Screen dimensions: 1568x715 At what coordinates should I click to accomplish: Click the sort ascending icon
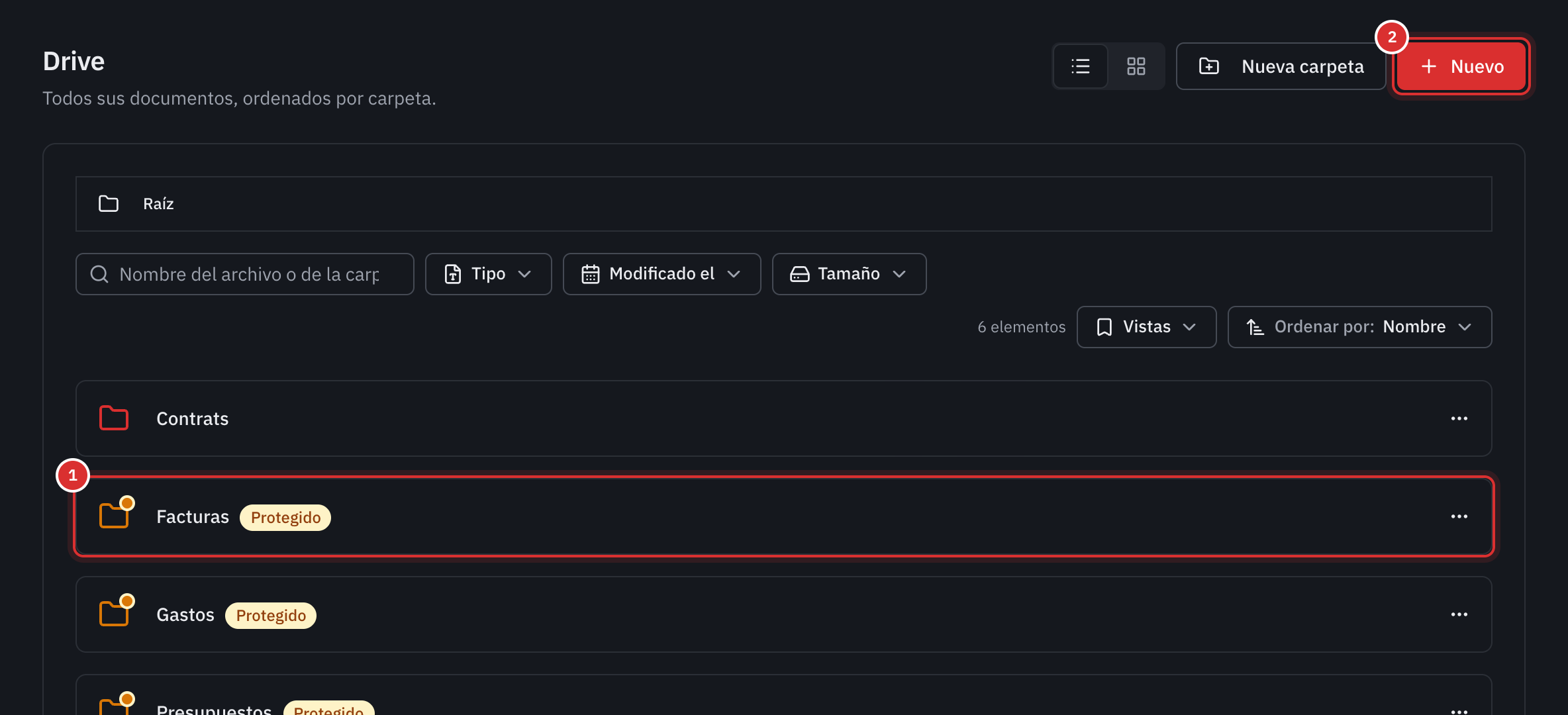(x=1255, y=327)
